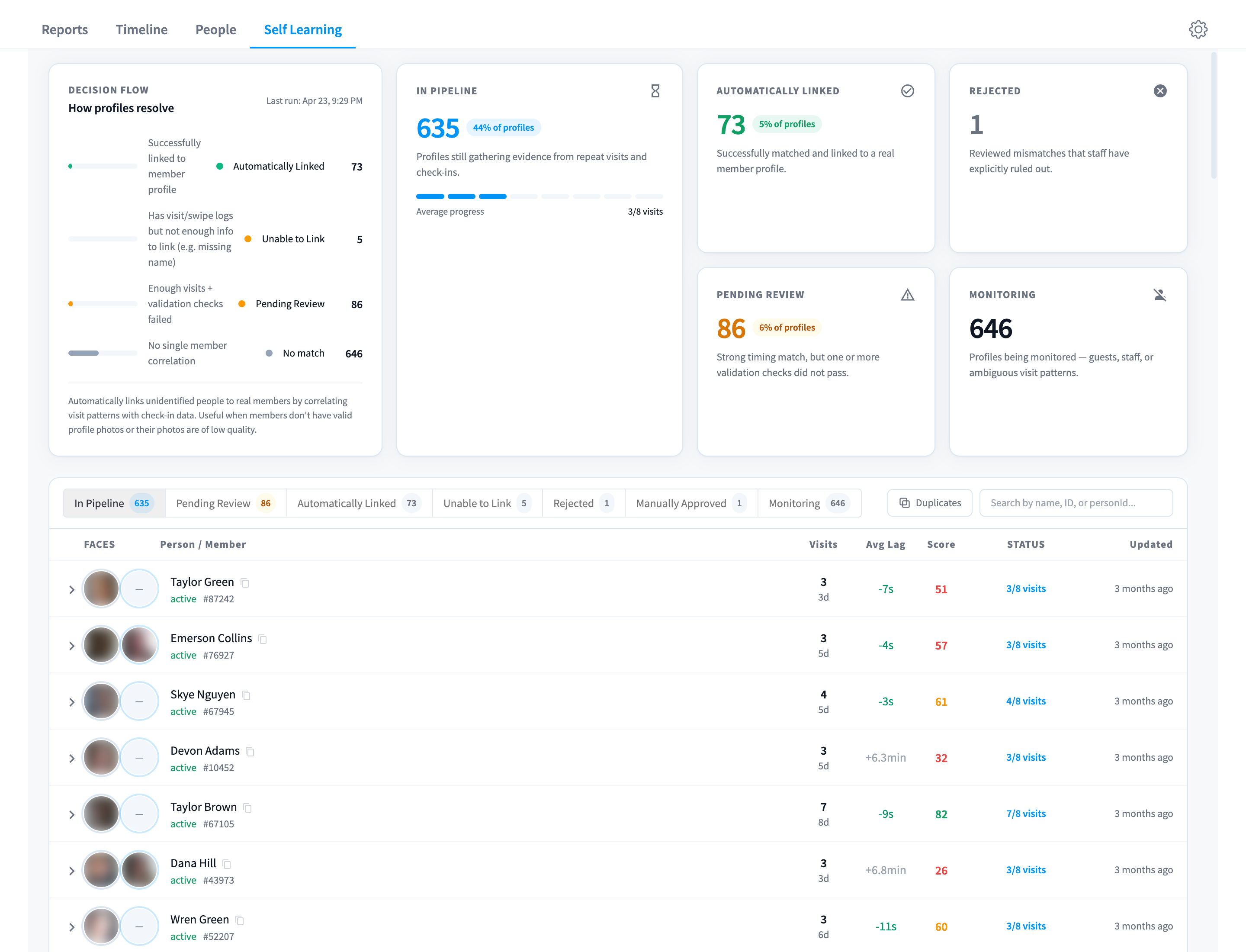The image size is (1246, 952).
Task: Click the hourglass icon in In Pipeline card
Action: [x=655, y=91]
